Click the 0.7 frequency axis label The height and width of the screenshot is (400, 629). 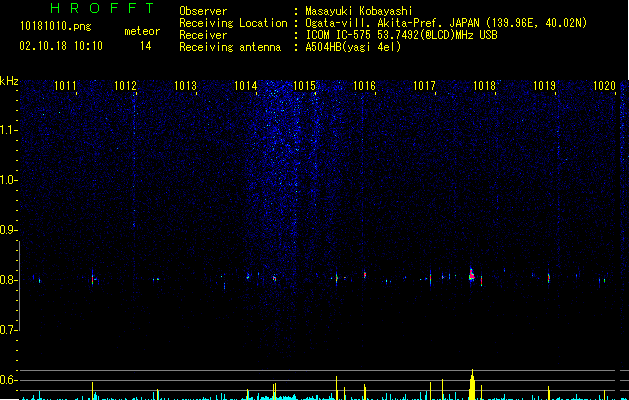[8, 330]
